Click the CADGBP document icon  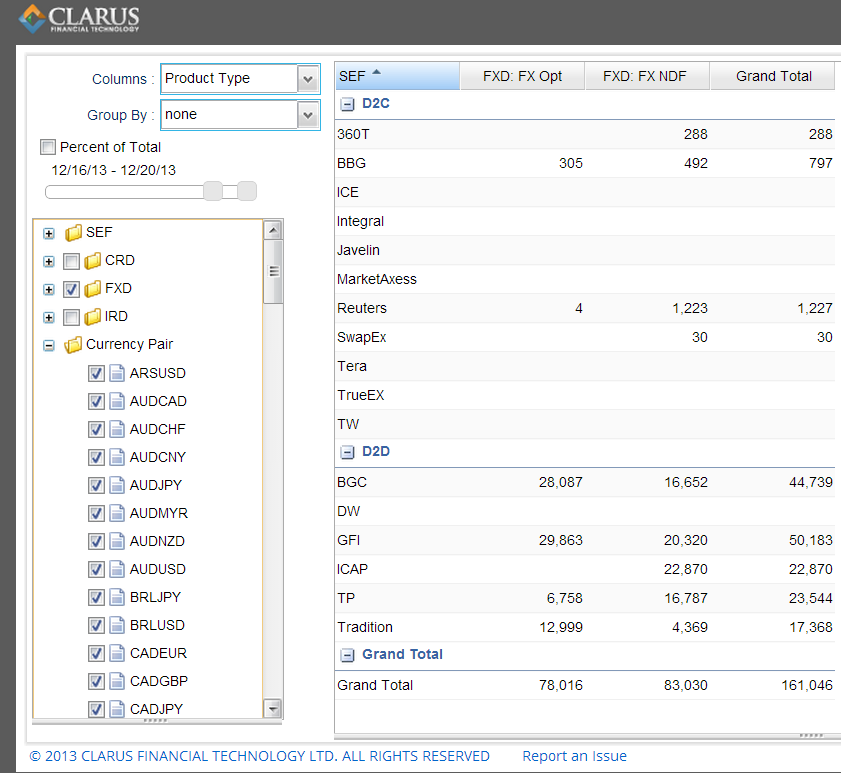click(x=117, y=681)
